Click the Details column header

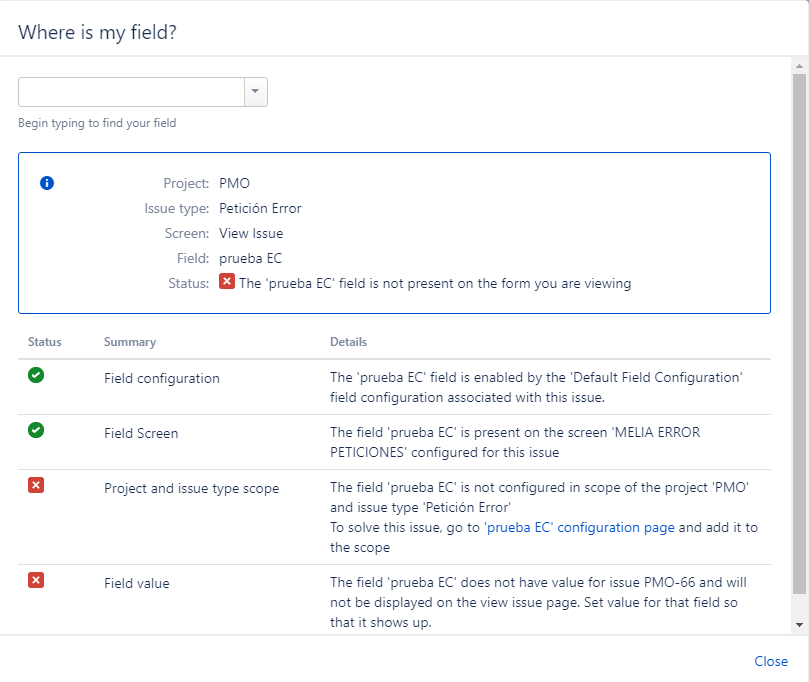[349, 342]
